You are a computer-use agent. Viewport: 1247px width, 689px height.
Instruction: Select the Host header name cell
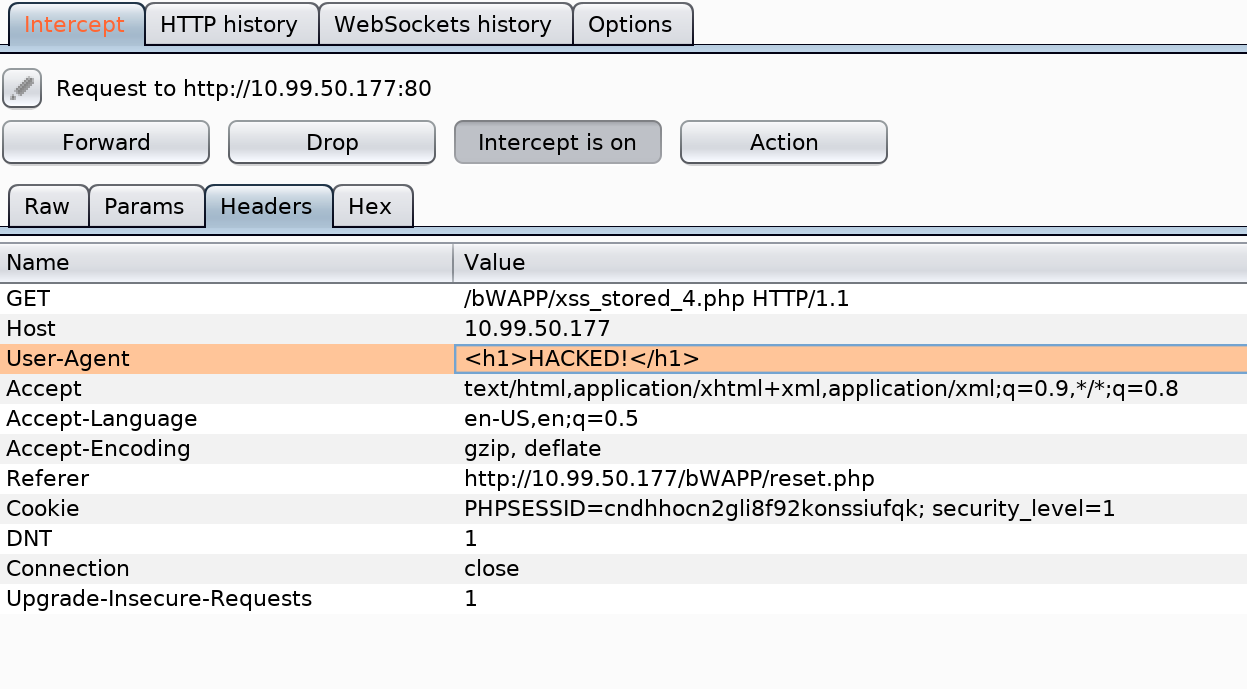227,328
